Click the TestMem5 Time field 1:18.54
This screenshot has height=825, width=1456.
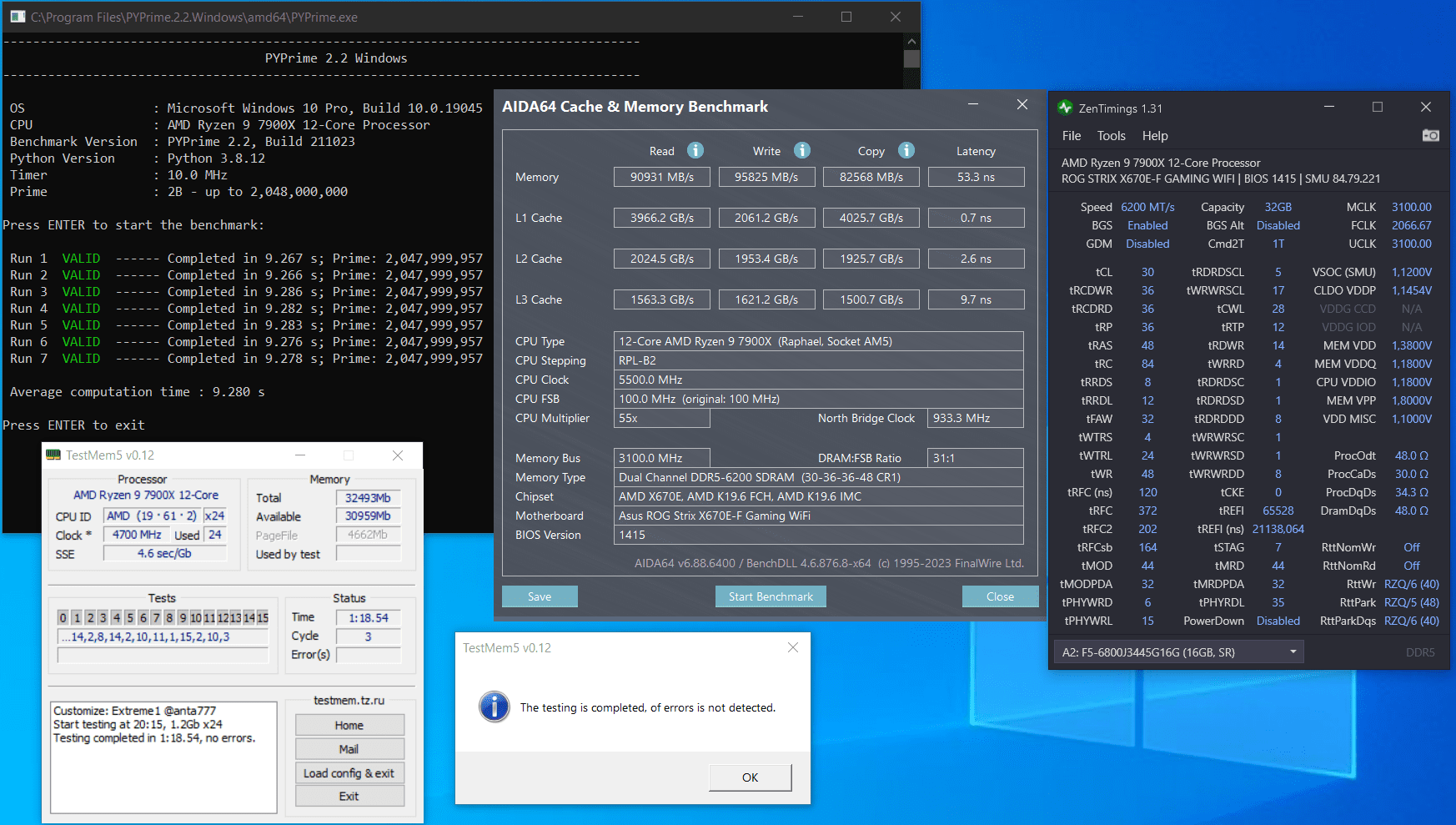[x=368, y=618]
